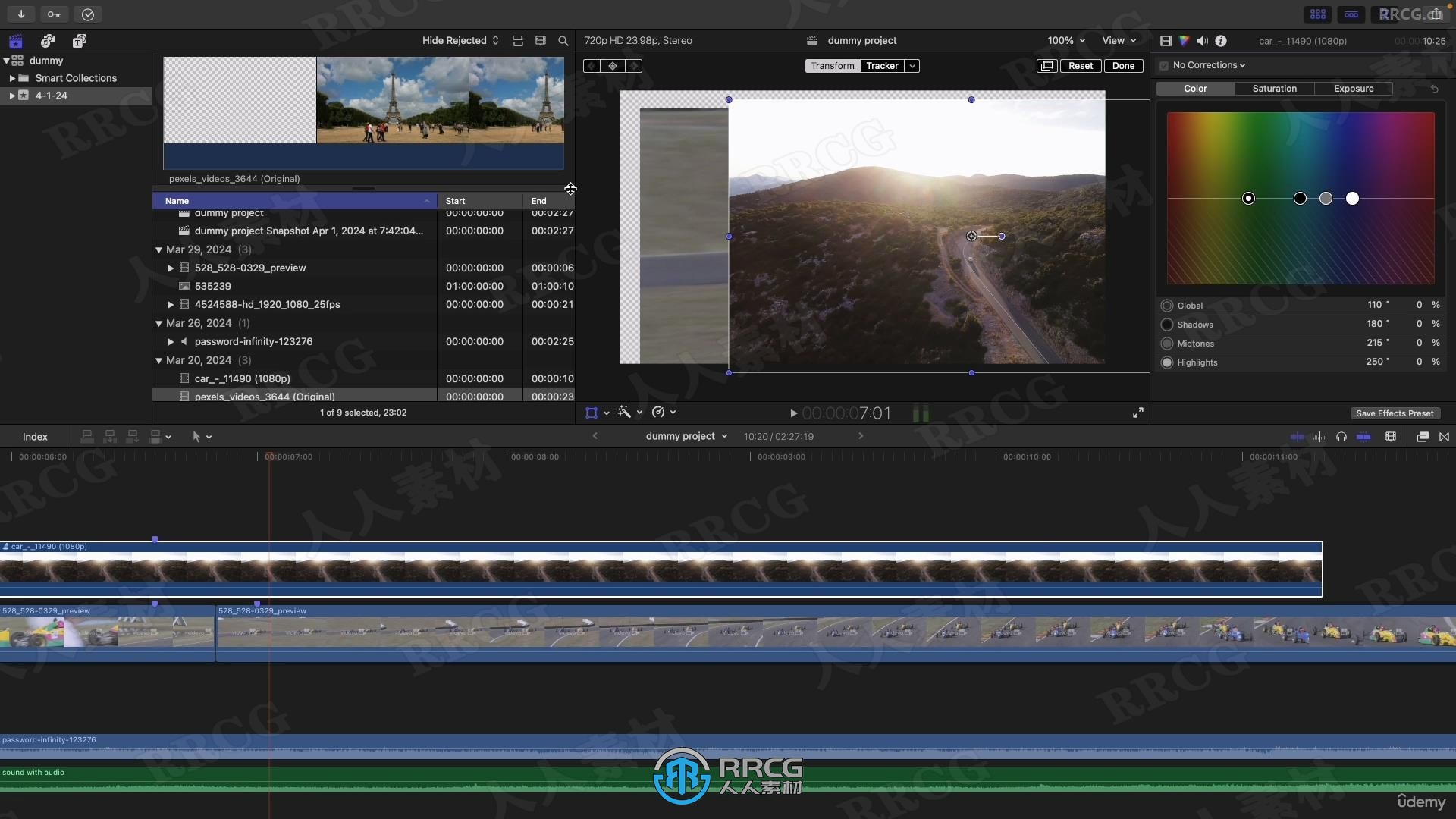This screenshot has height=819, width=1456.
Task: Toggle the Highlights correction radio button
Action: point(1166,362)
